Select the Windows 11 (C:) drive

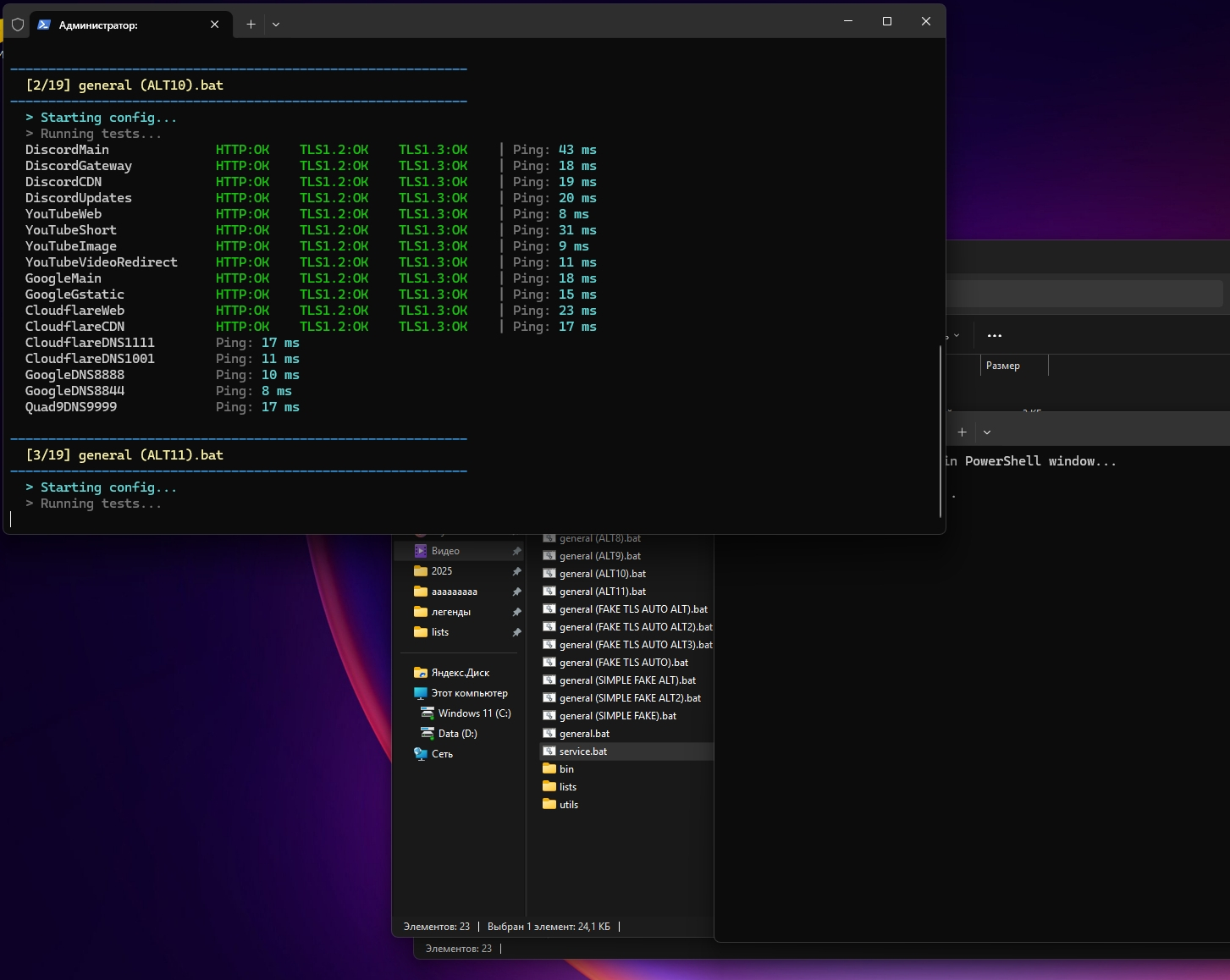click(x=474, y=713)
